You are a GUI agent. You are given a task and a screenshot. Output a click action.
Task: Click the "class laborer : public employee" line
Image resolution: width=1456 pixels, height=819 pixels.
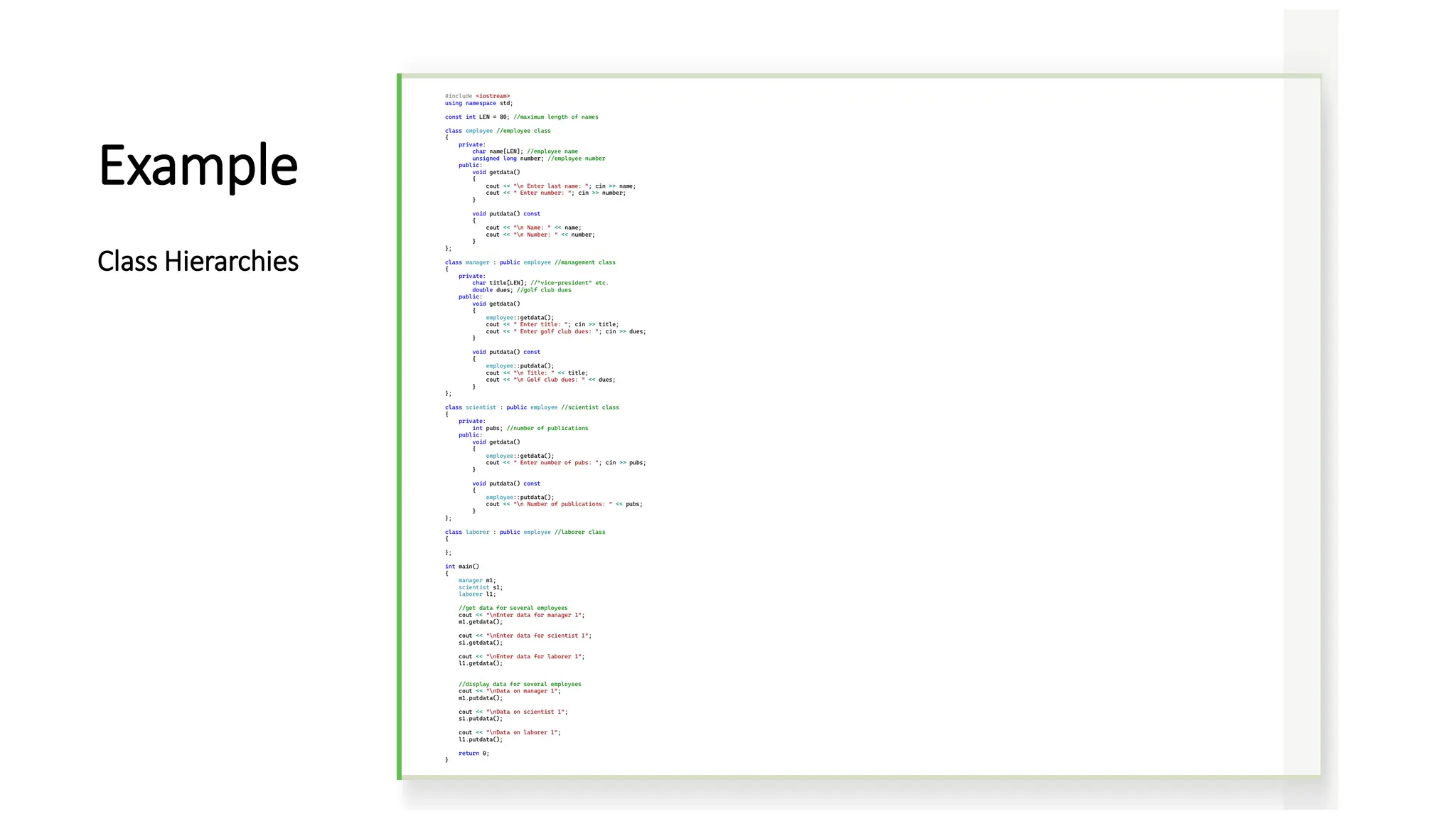pos(525,532)
